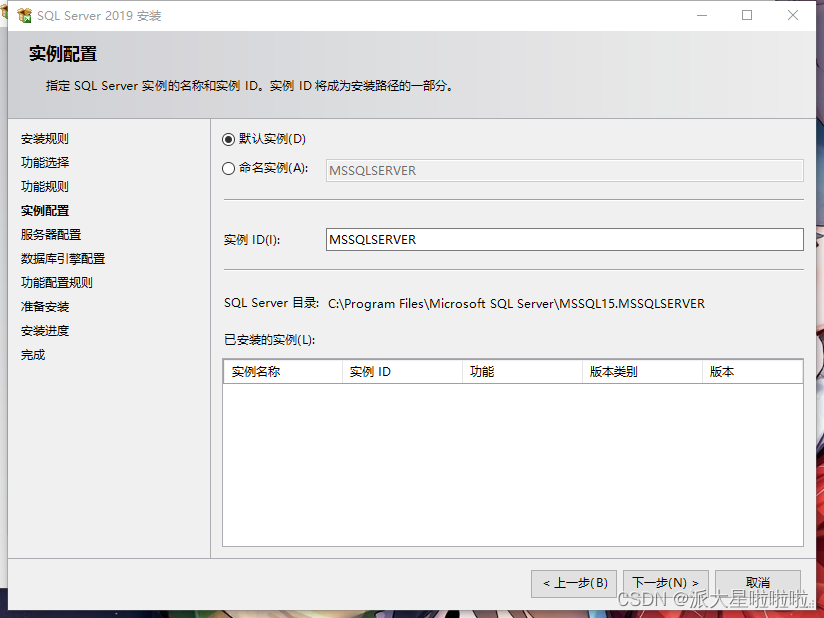Click the 版本 column header
The width and height of the screenshot is (824, 618).
point(753,372)
